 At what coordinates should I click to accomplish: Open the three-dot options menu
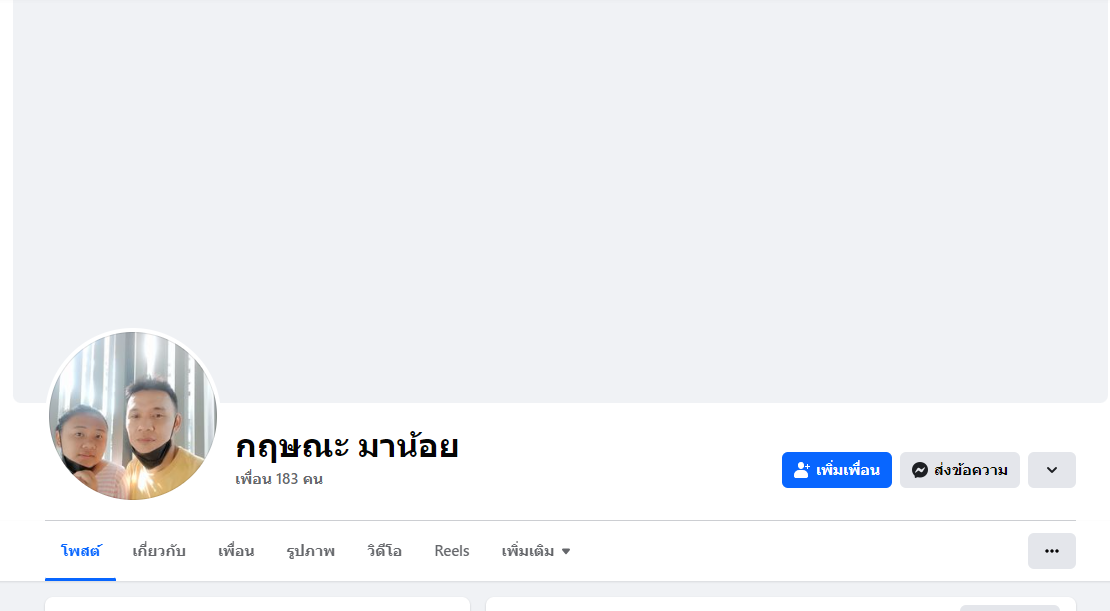1051,551
